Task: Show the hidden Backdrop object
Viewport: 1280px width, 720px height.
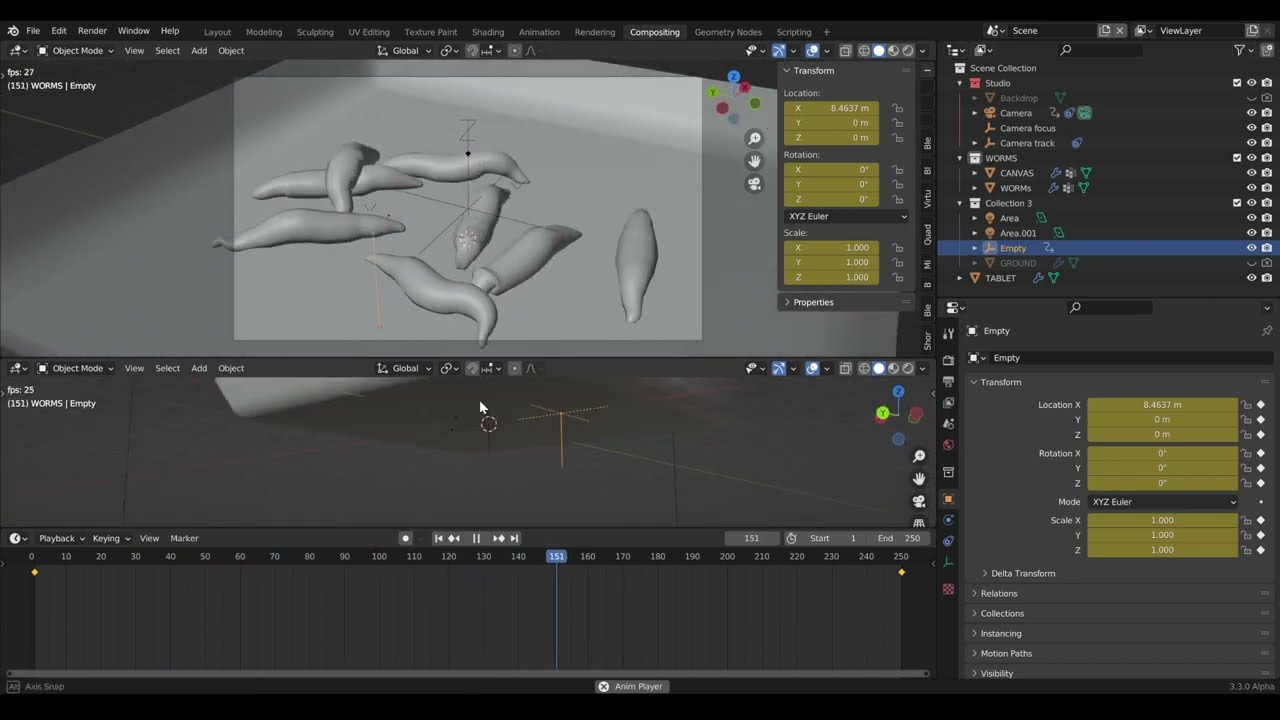Action: (1251, 98)
